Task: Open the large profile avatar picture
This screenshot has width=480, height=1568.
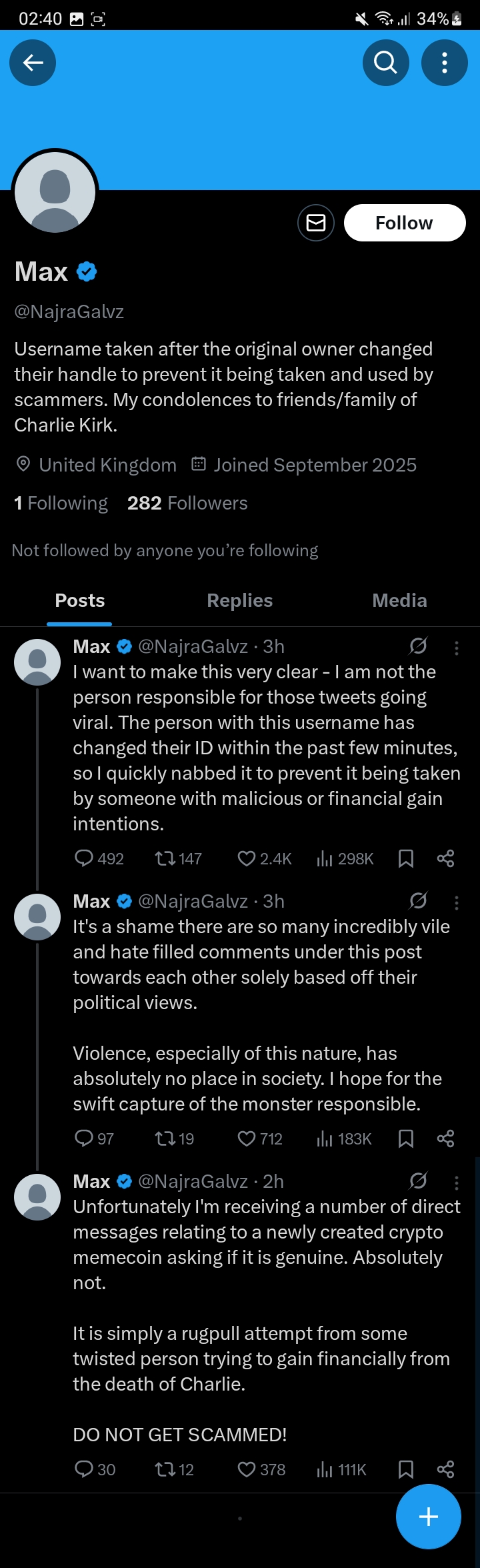Action: click(55, 192)
